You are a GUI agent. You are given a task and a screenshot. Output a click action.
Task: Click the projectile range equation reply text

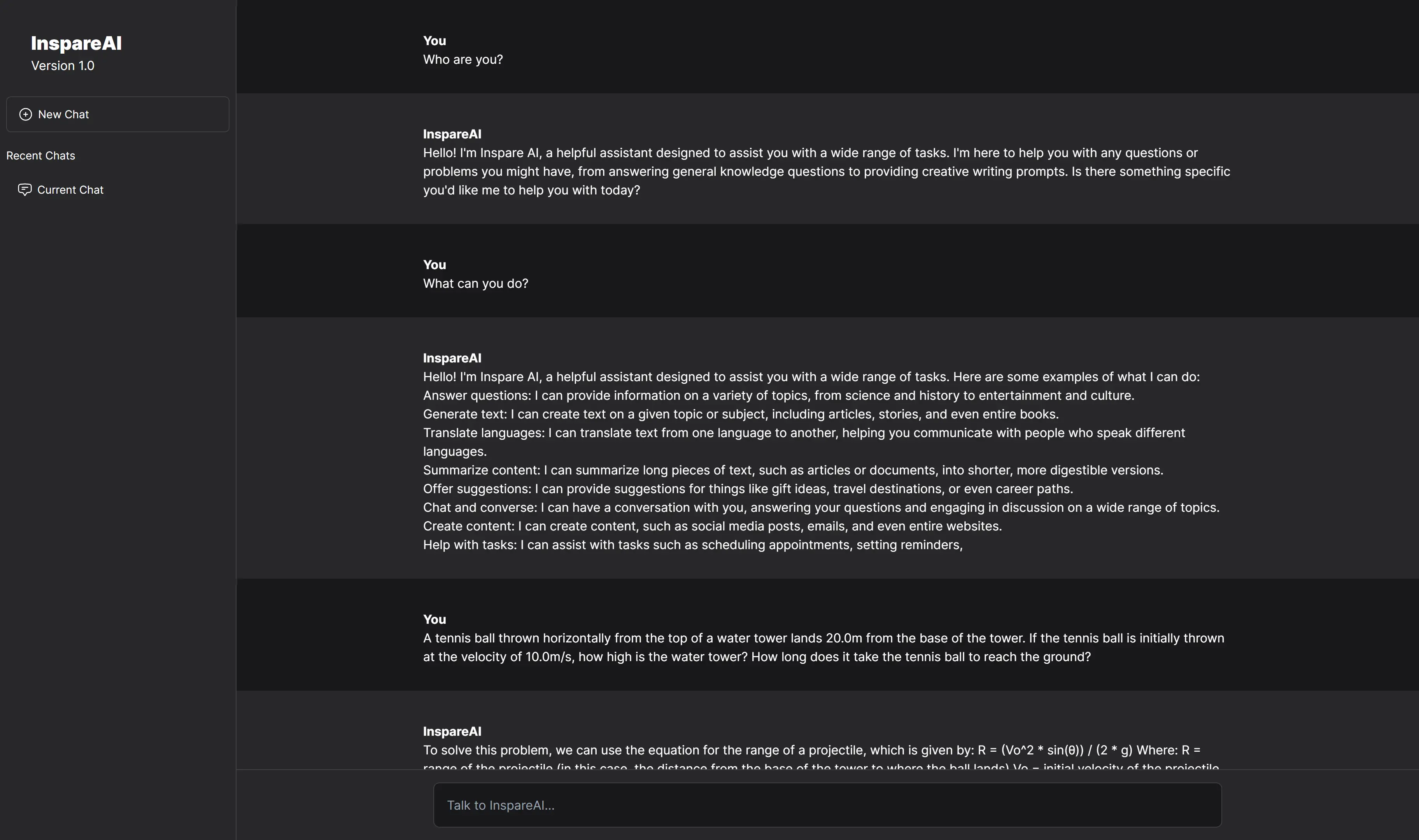click(811, 751)
